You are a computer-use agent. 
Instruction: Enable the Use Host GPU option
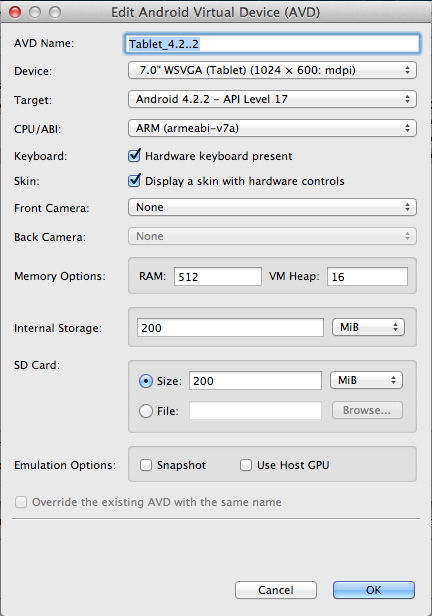click(246, 465)
